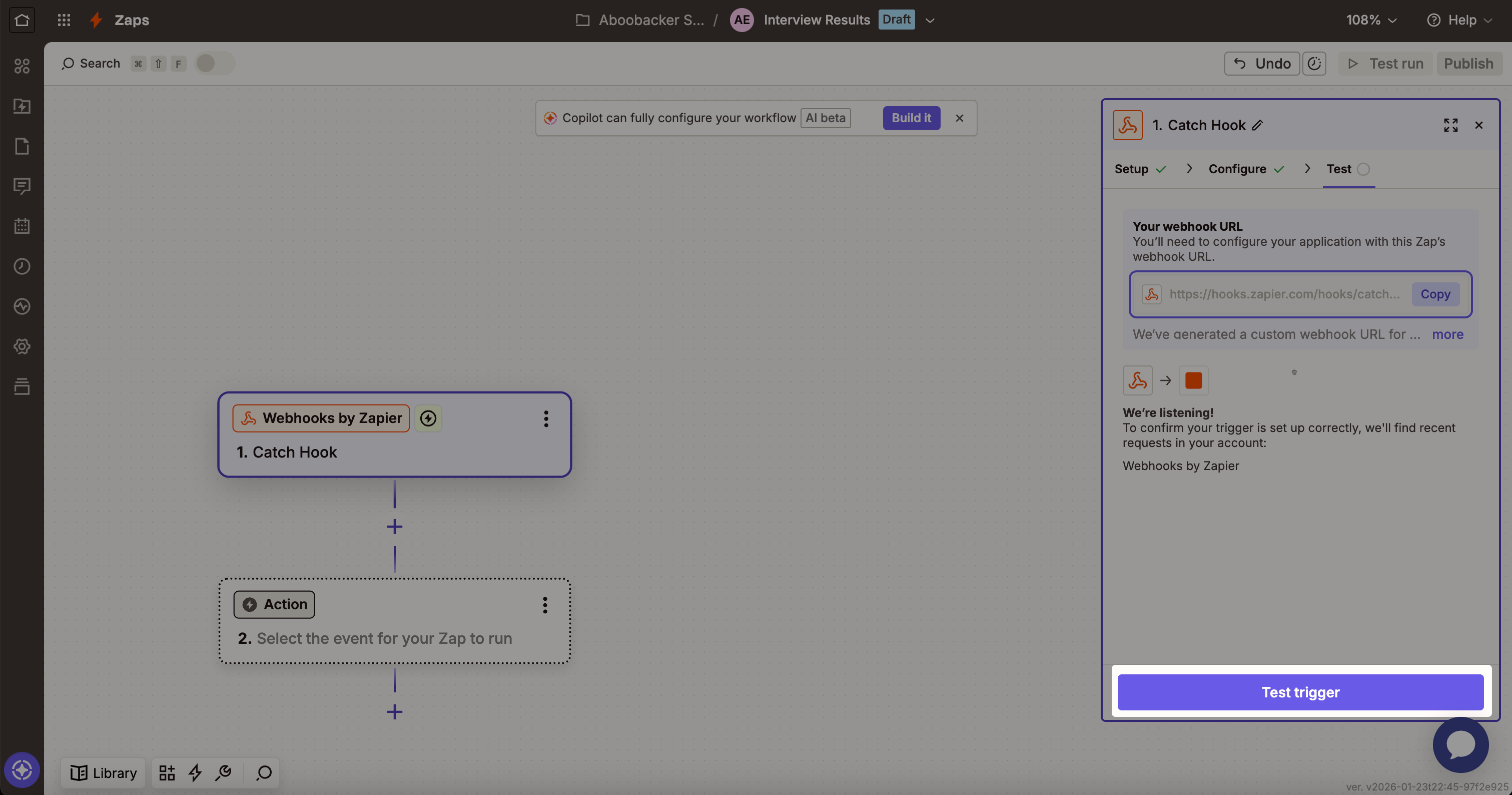Open the Copilot icon at bottom left
Viewport: 1512px width, 795px height.
point(22,769)
